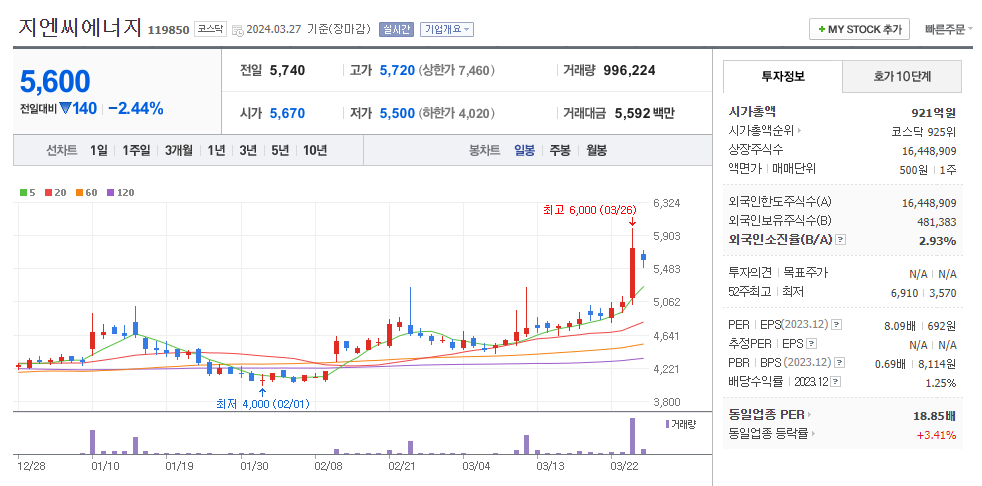Click the 거래량 value 996,224
The height and width of the screenshot is (486, 982).
click(629, 70)
